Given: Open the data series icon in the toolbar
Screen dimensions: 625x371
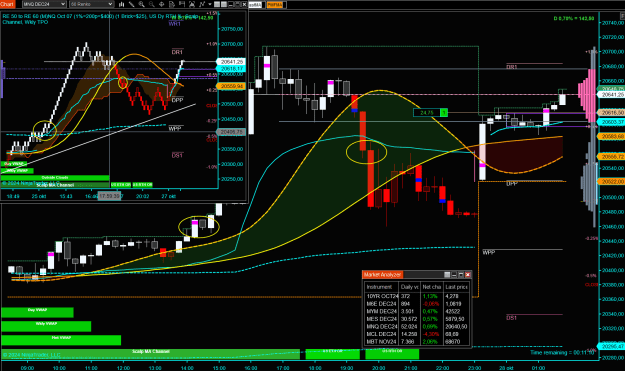Looking at the screenshot, I should (x=172, y=4).
